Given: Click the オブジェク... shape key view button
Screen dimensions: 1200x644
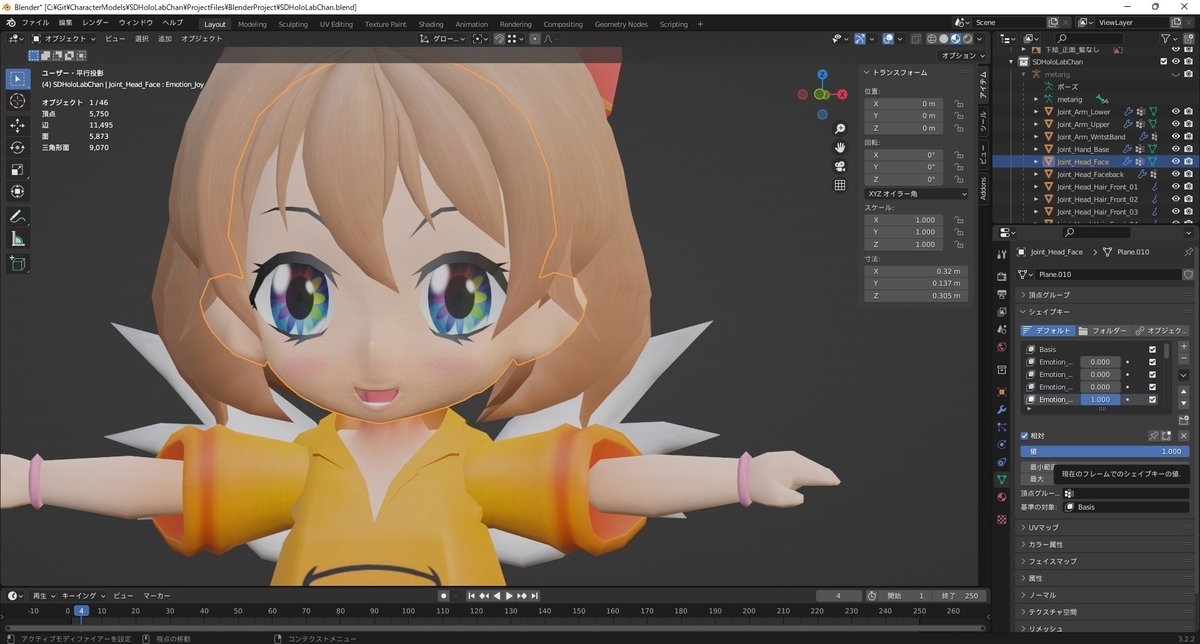Looking at the screenshot, I should coord(1161,331).
